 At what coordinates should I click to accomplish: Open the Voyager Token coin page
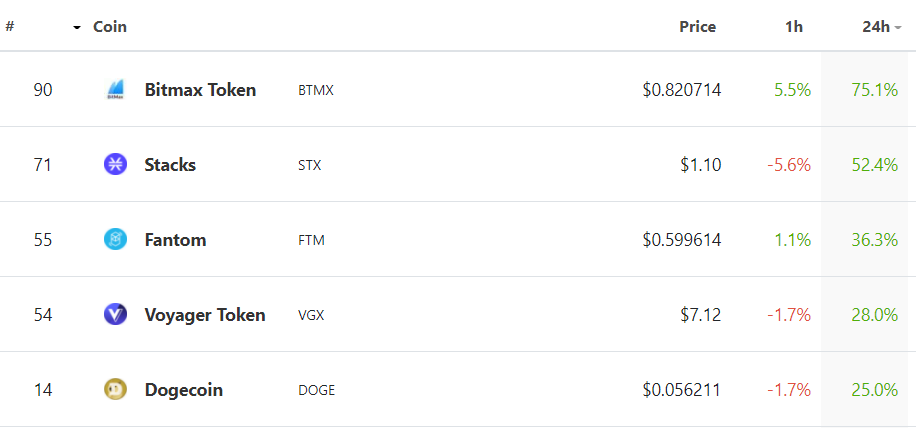point(205,315)
